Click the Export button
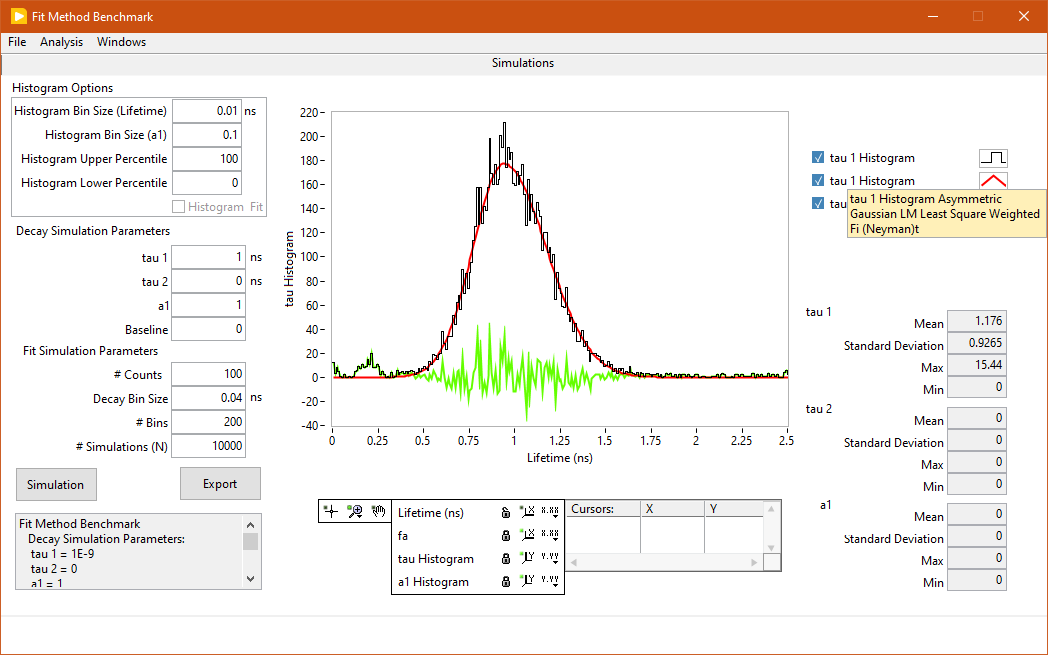 [x=220, y=483]
